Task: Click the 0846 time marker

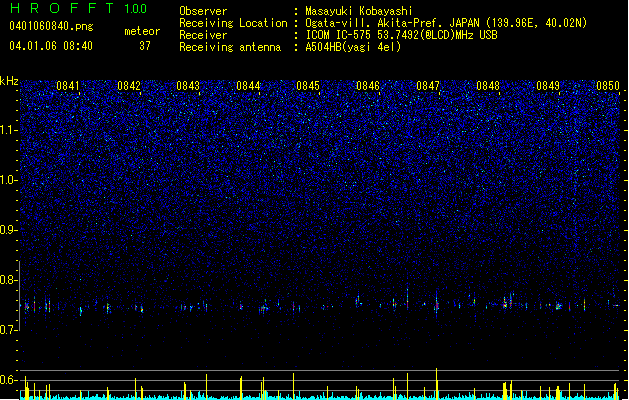Action: (368, 86)
